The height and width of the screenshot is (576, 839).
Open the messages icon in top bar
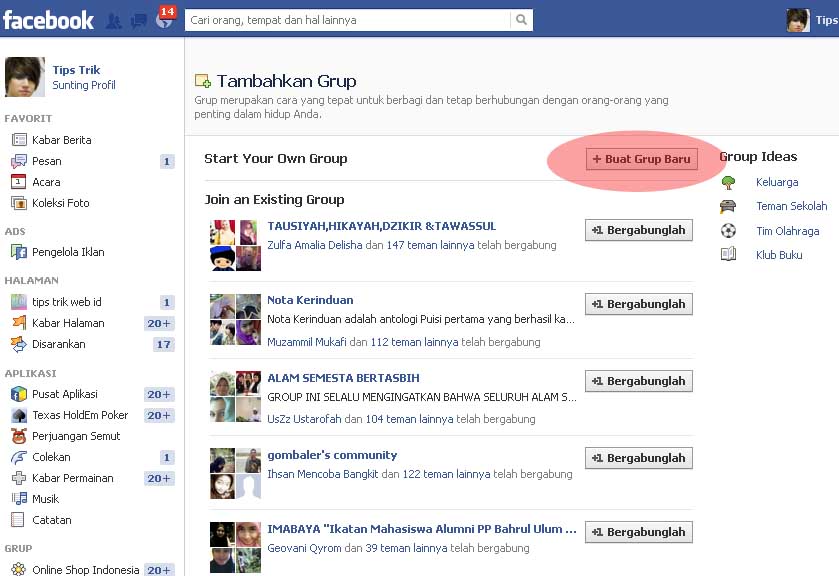point(139,21)
